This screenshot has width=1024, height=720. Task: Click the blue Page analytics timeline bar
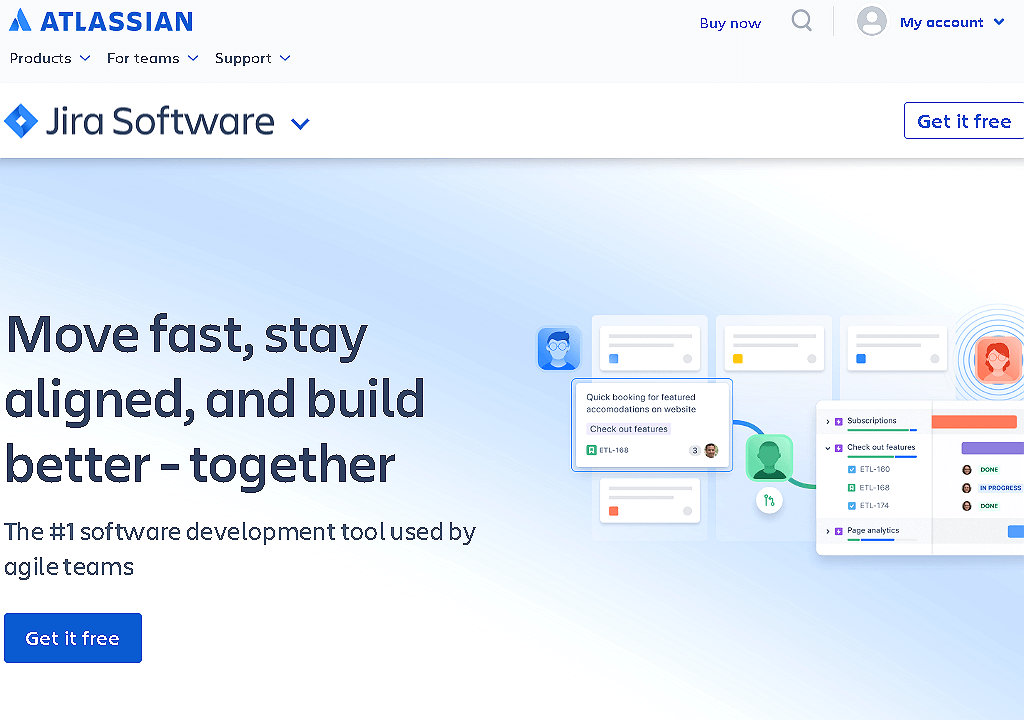point(1016,531)
